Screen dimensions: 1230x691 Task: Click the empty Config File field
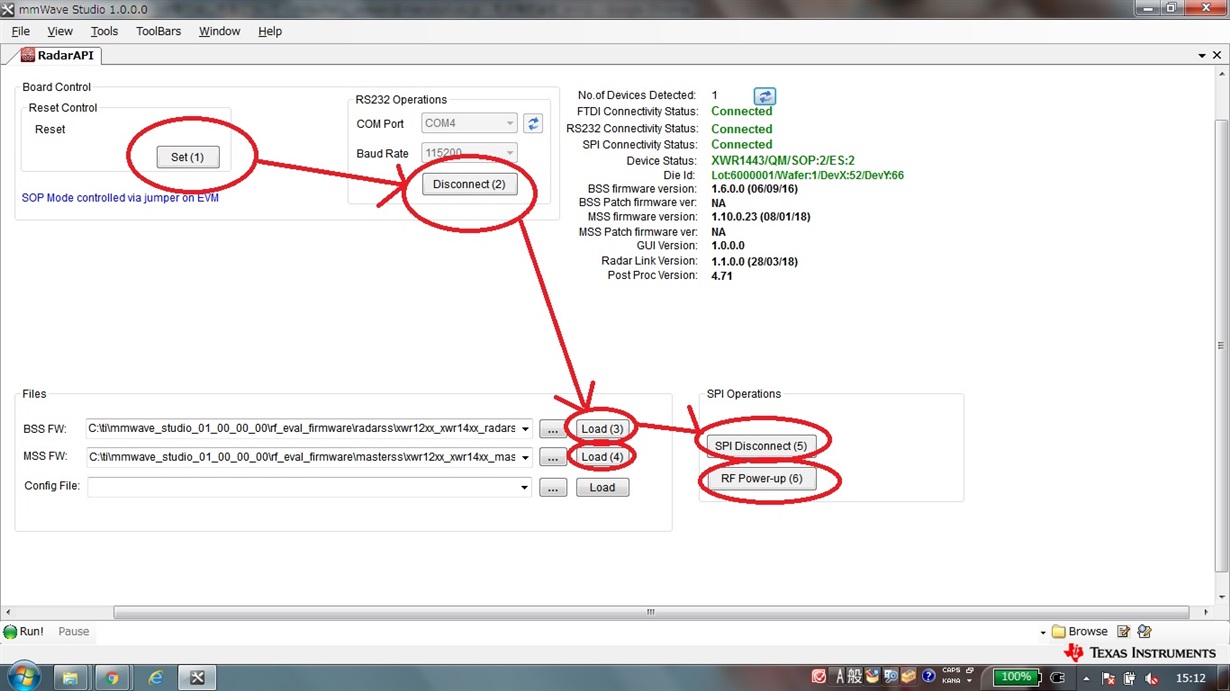coord(309,487)
